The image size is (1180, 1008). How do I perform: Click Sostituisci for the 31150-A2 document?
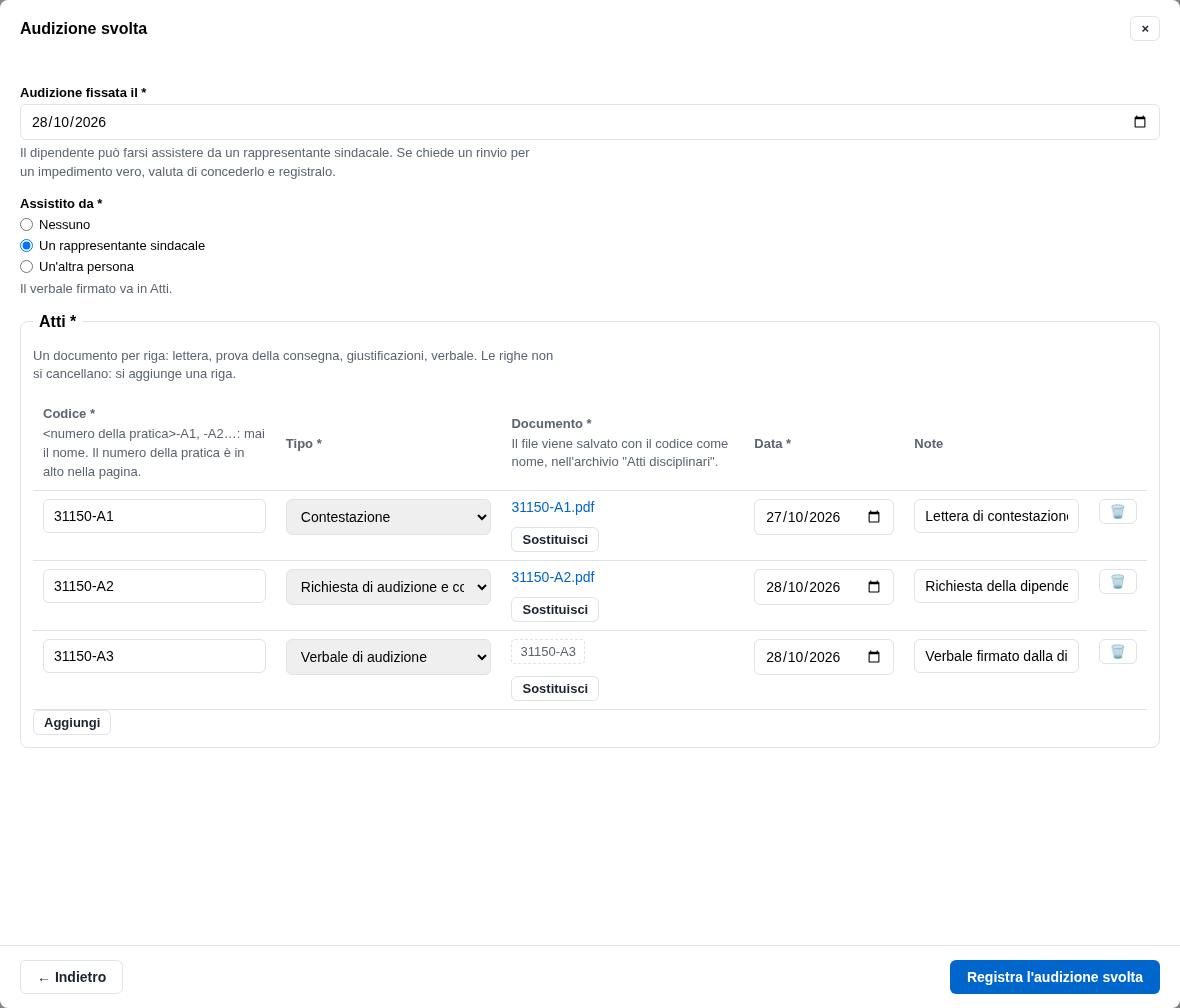pyautogui.click(x=555, y=610)
